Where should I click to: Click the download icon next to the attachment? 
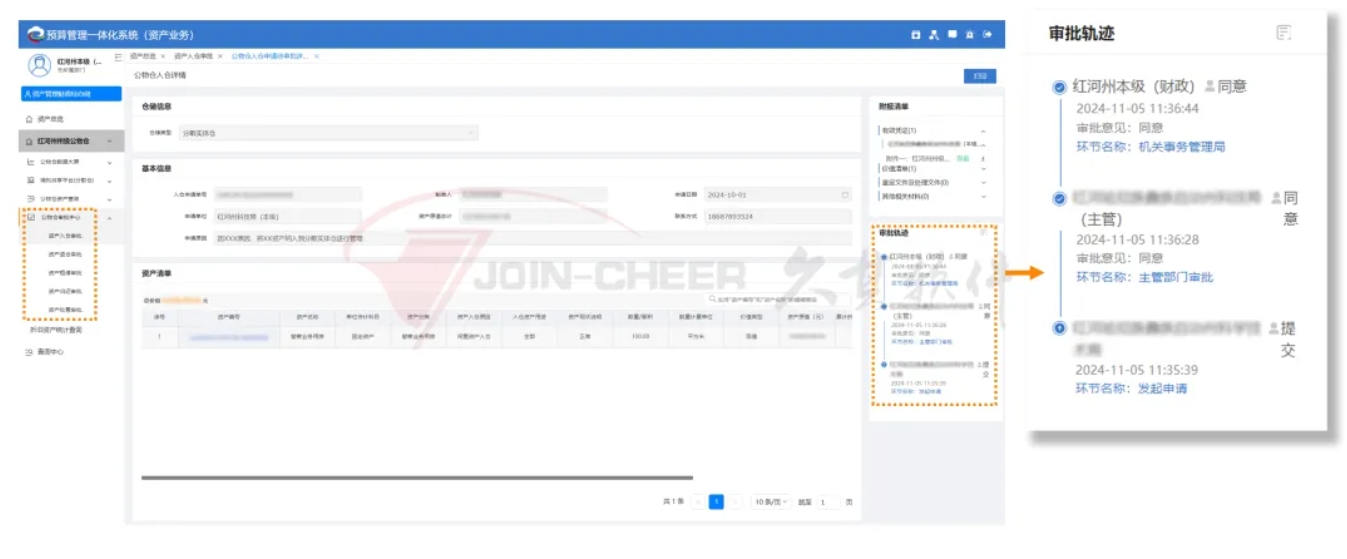point(982,158)
